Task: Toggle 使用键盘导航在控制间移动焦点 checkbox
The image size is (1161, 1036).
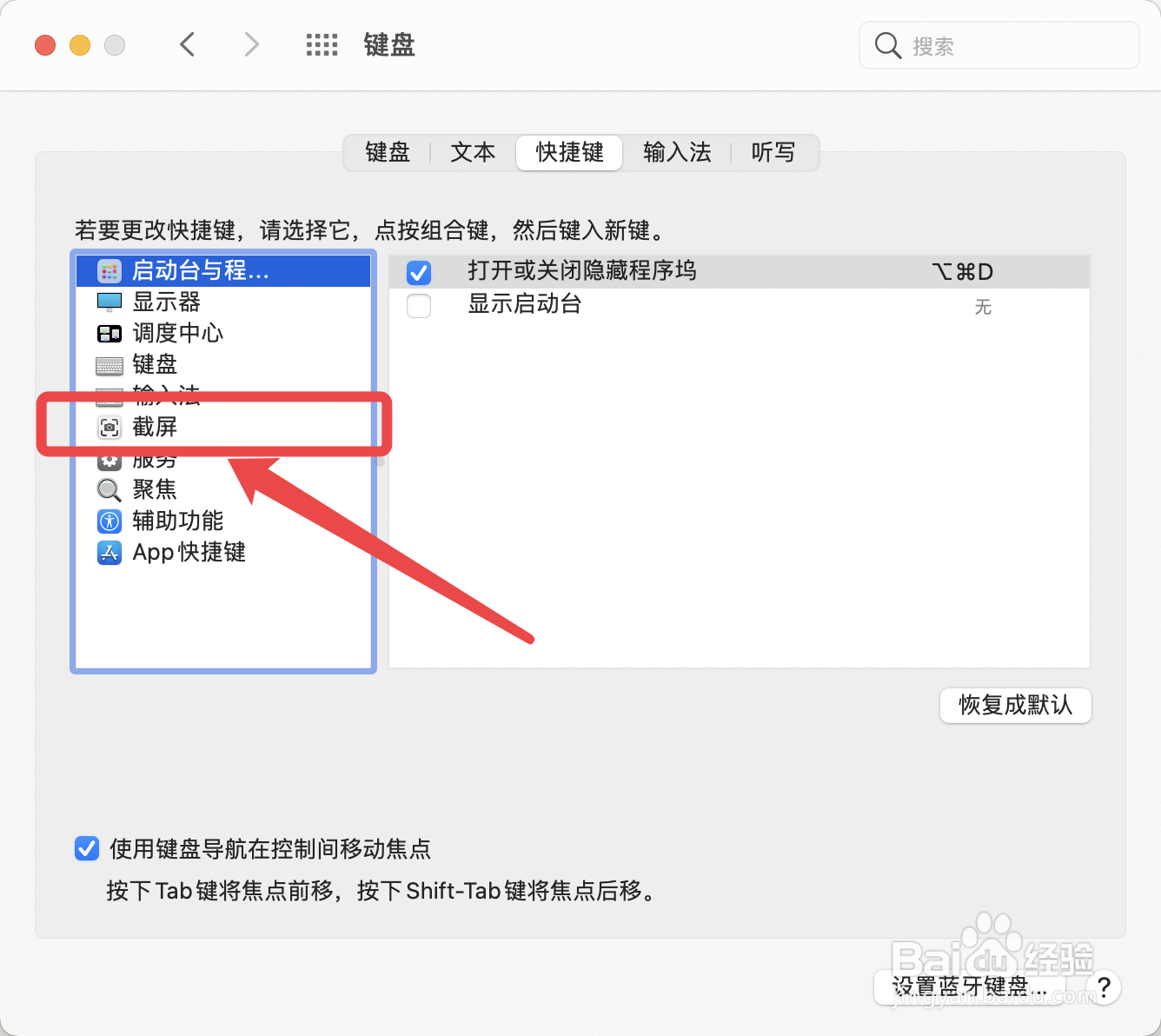Action: 87,848
